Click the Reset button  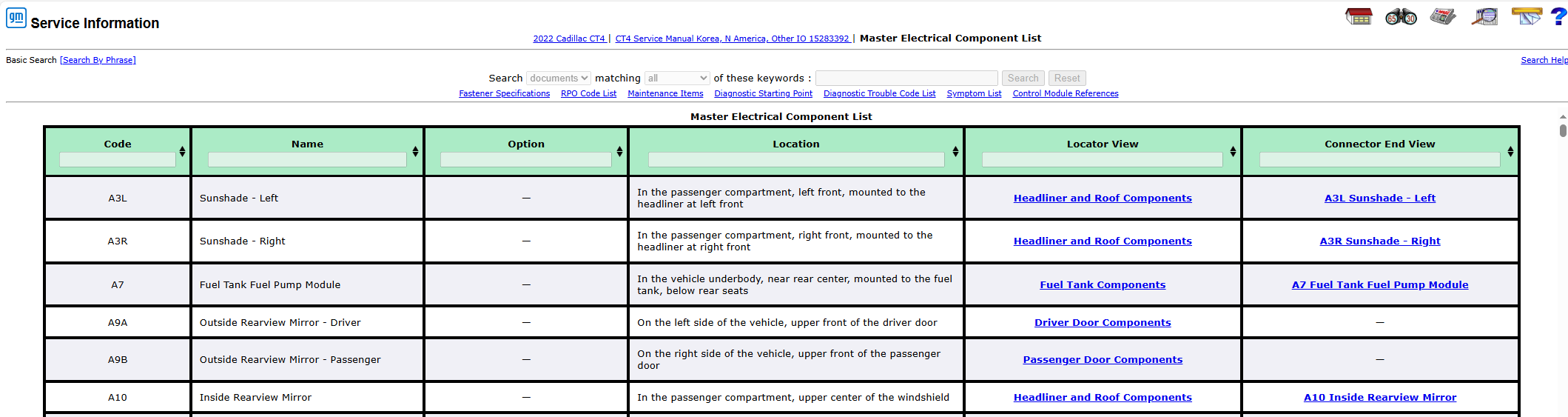point(1066,79)
